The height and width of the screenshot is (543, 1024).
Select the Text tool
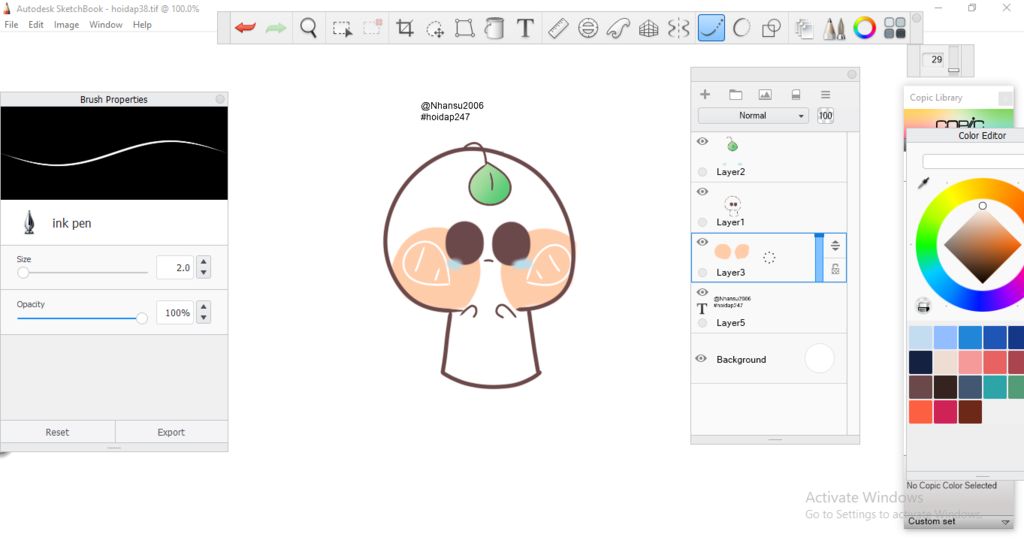[525, 28]
